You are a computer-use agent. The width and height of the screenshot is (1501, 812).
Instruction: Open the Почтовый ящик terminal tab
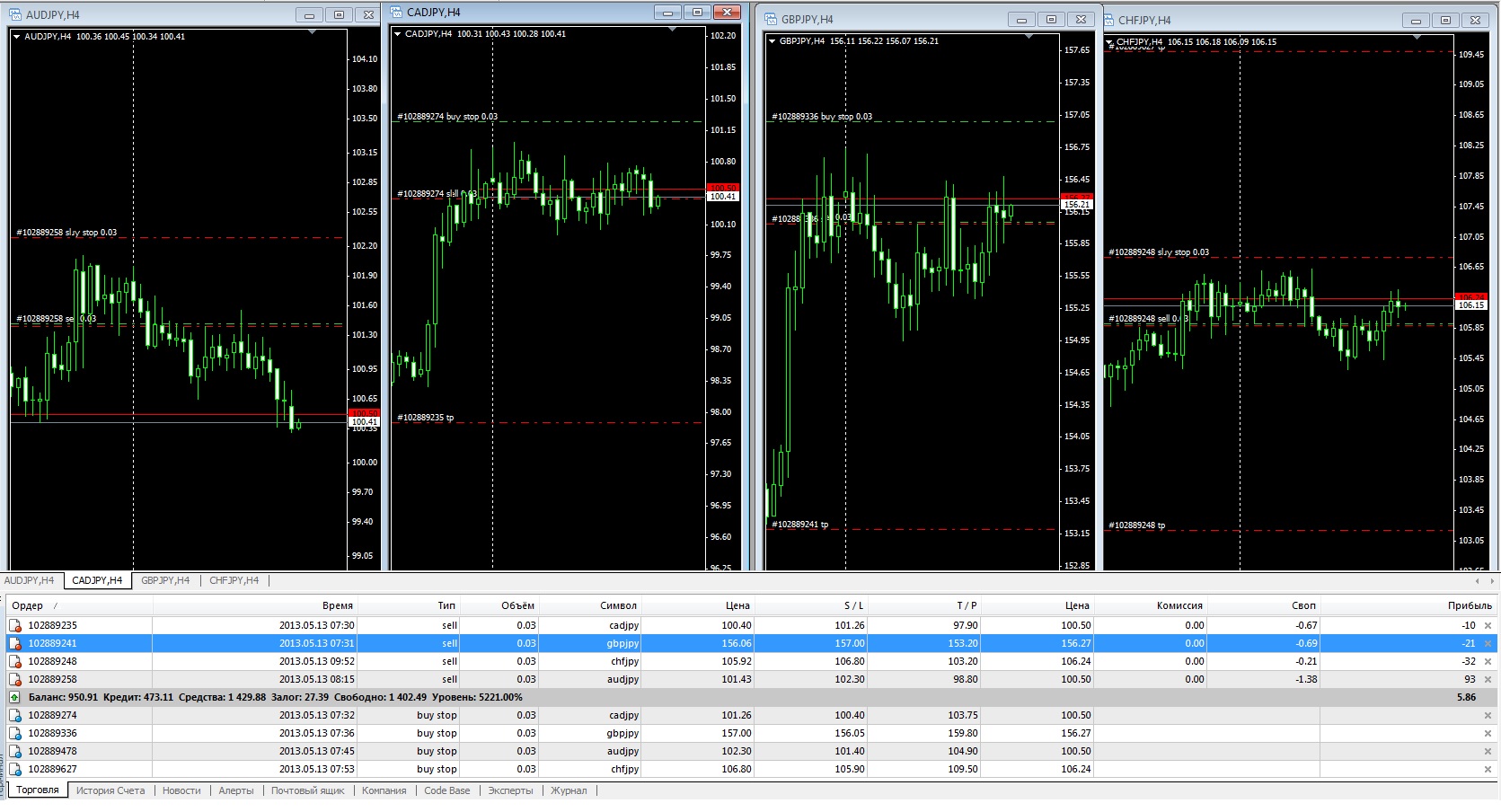(308, 790)
